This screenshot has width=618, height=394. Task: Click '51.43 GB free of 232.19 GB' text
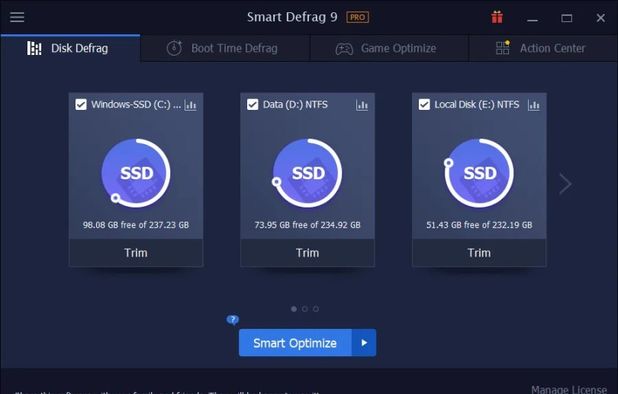[x=479, y=225]
